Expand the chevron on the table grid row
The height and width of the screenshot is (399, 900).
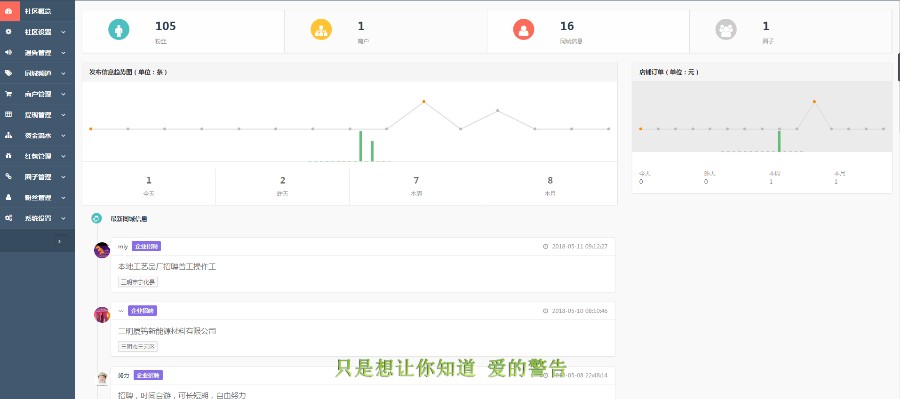[63, 115]
